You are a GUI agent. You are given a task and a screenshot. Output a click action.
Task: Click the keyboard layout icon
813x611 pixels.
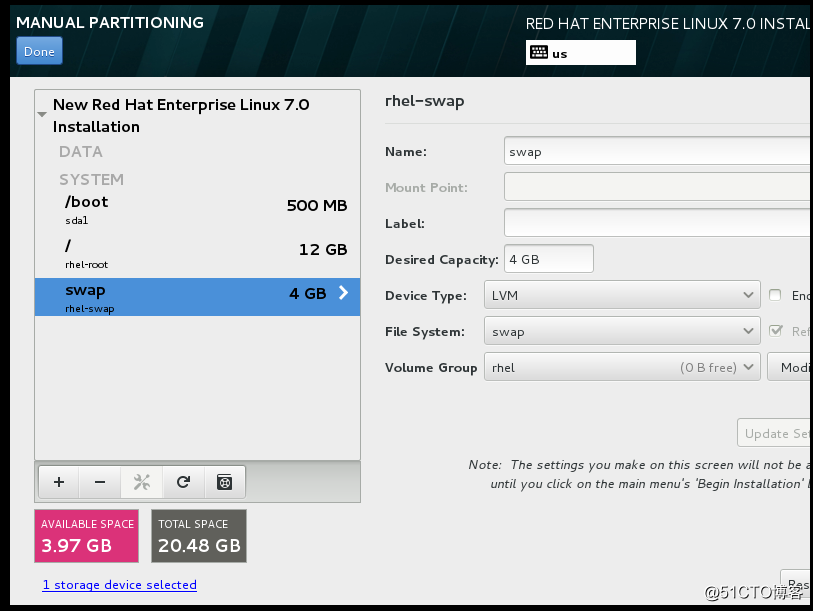click(539, 52)
